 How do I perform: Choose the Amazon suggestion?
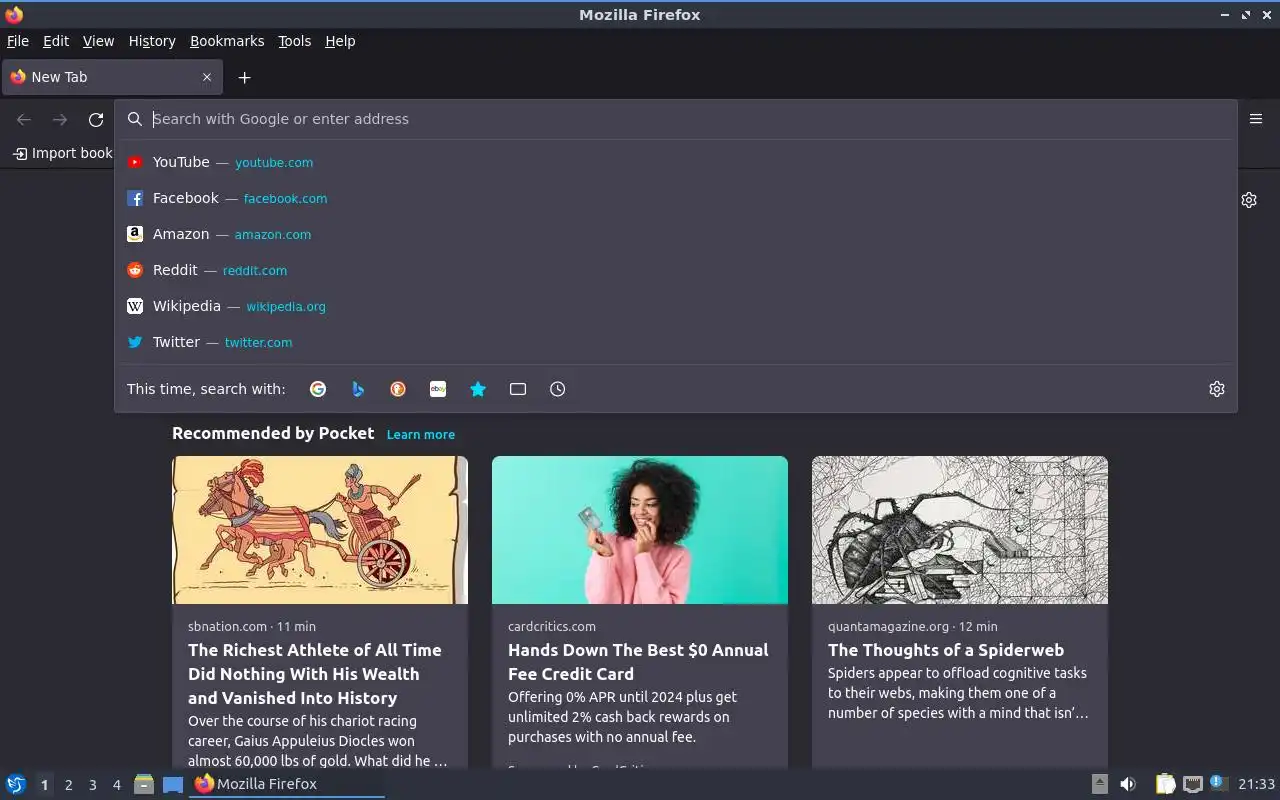(676, 234)
